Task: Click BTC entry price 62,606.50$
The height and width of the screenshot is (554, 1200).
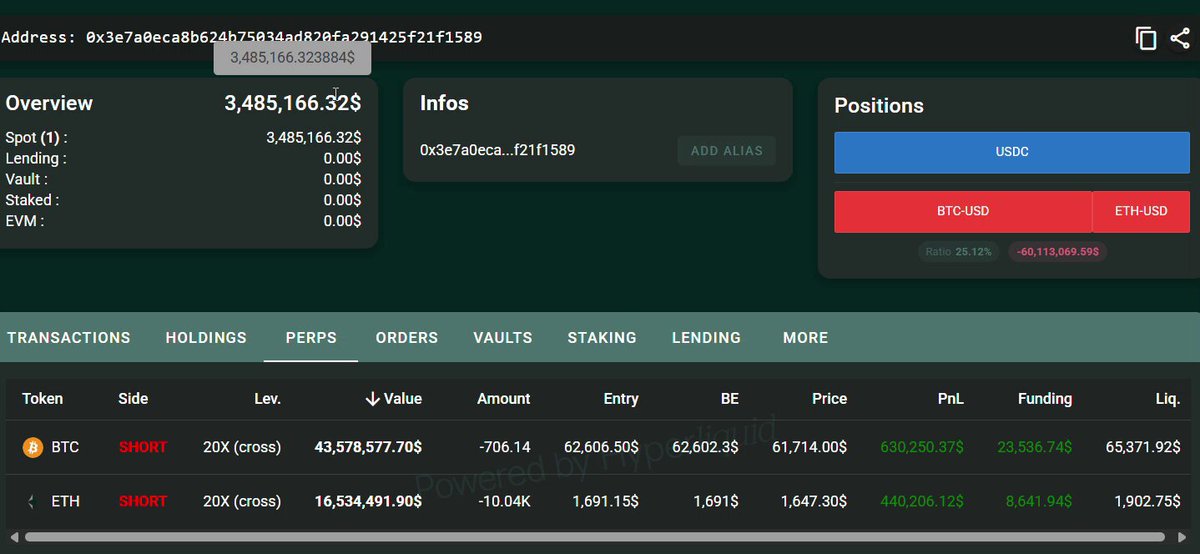Action: tap(599, 447)
